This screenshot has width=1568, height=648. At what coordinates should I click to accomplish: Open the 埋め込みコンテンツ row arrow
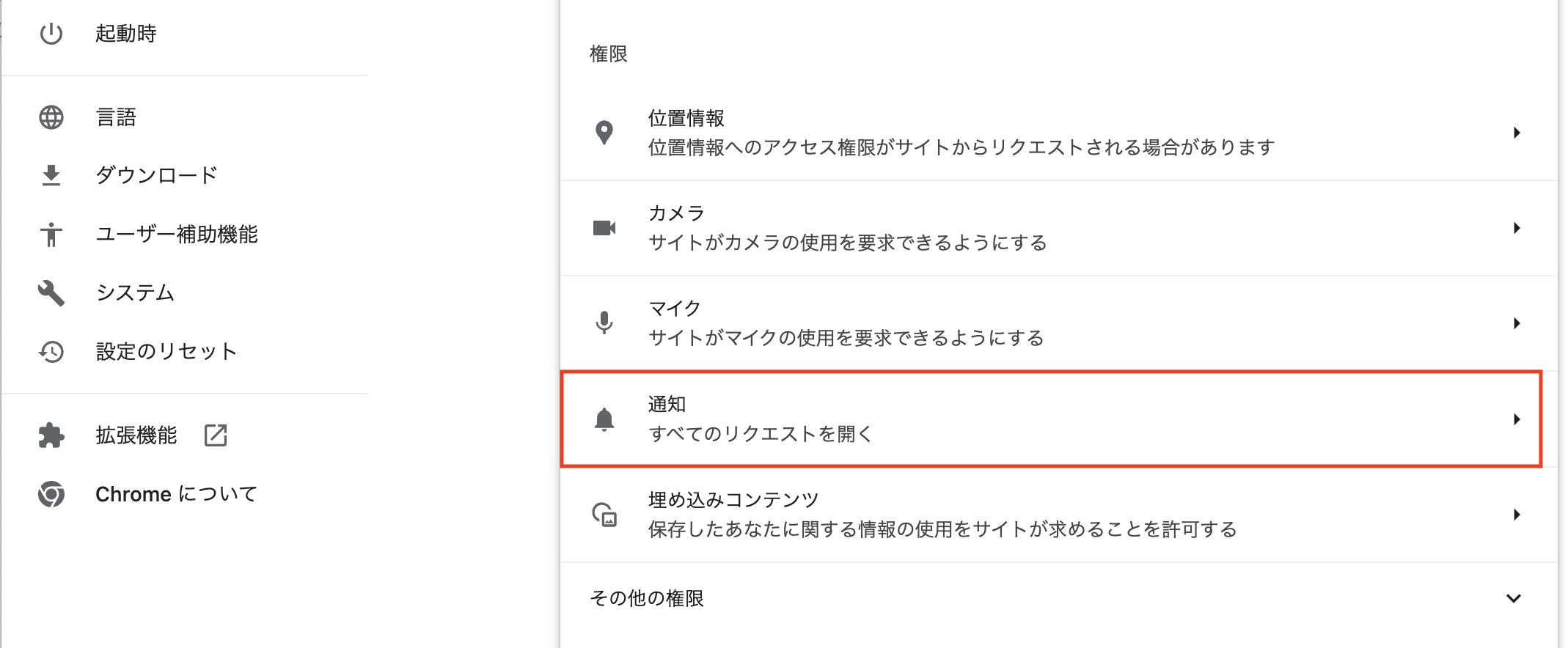(x=1517, y=515)
